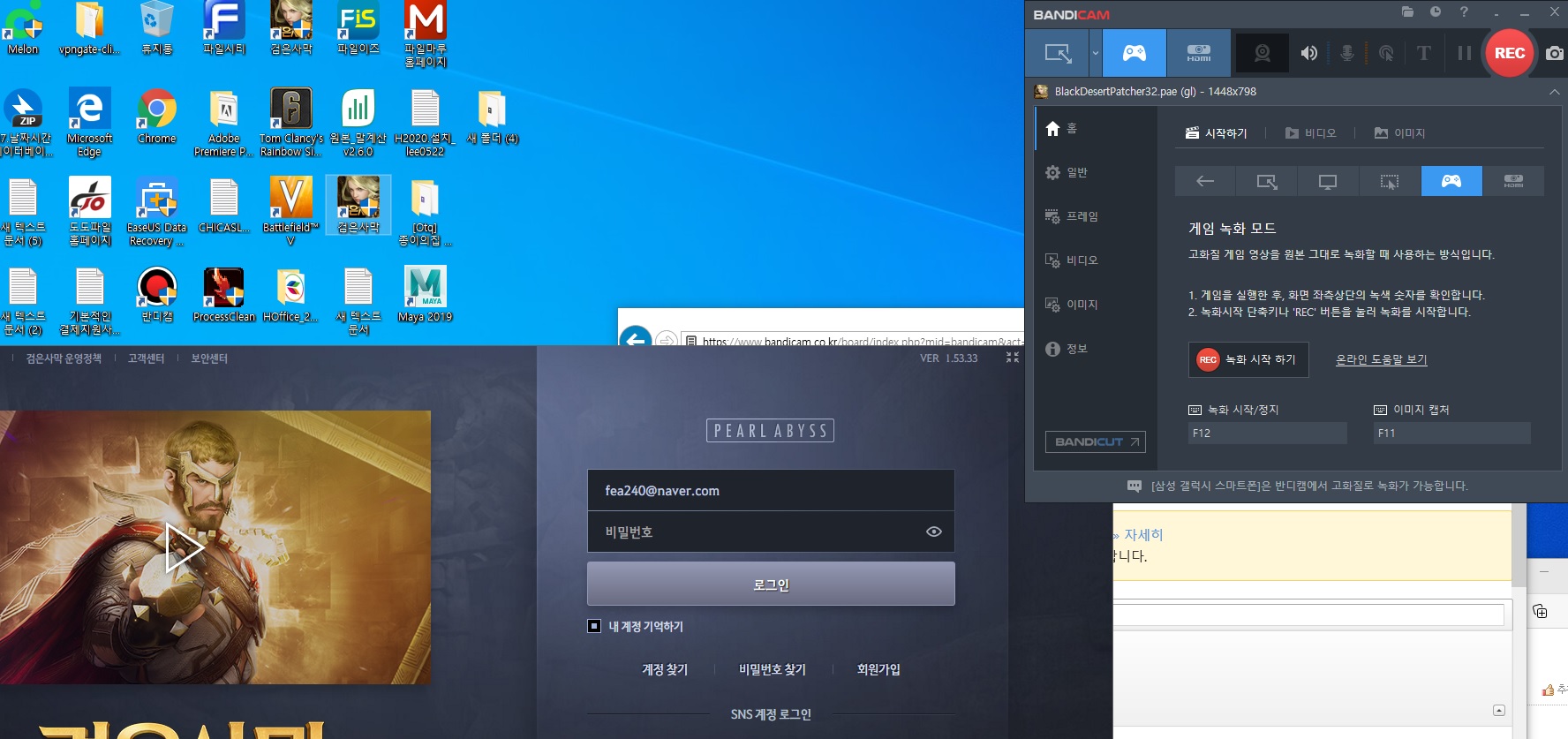Open EaseUS Data Recovery desktop icon
The height and width of the screenshot is (739, 1568).
[x=156, y=210]
